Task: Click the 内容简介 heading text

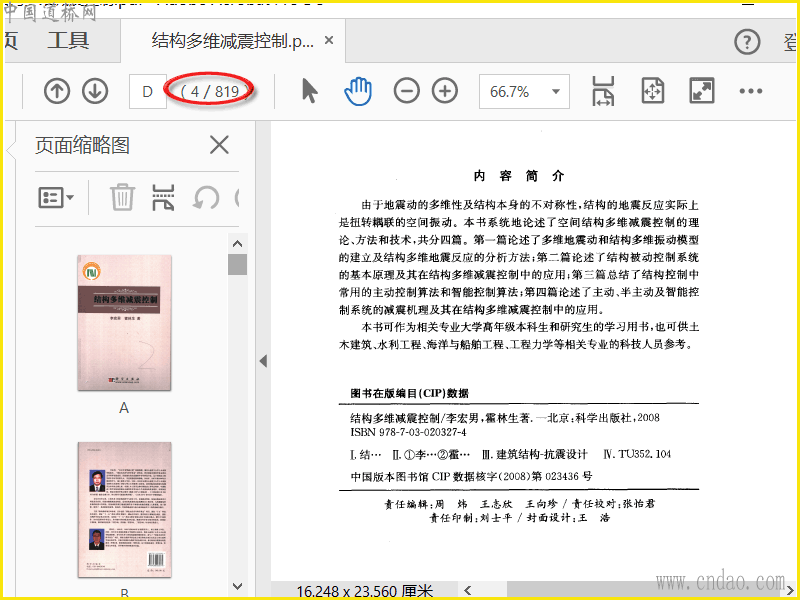Action: [x=519, y=176]
